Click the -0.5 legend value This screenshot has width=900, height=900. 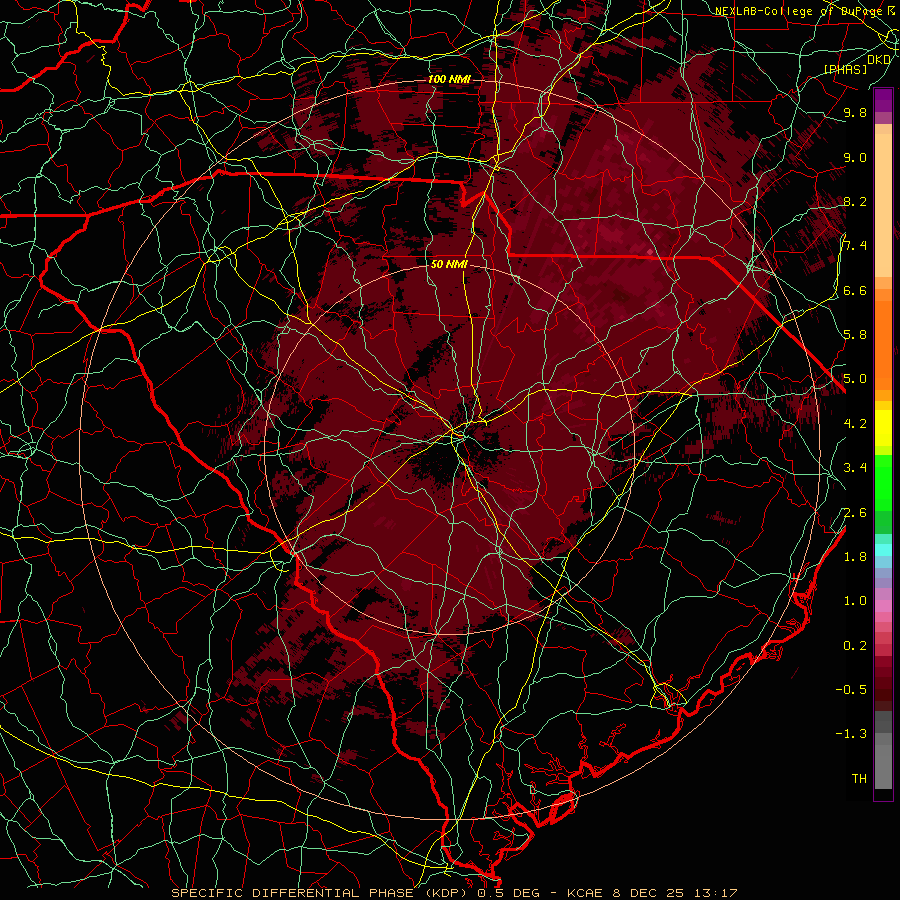pos(851,690)
